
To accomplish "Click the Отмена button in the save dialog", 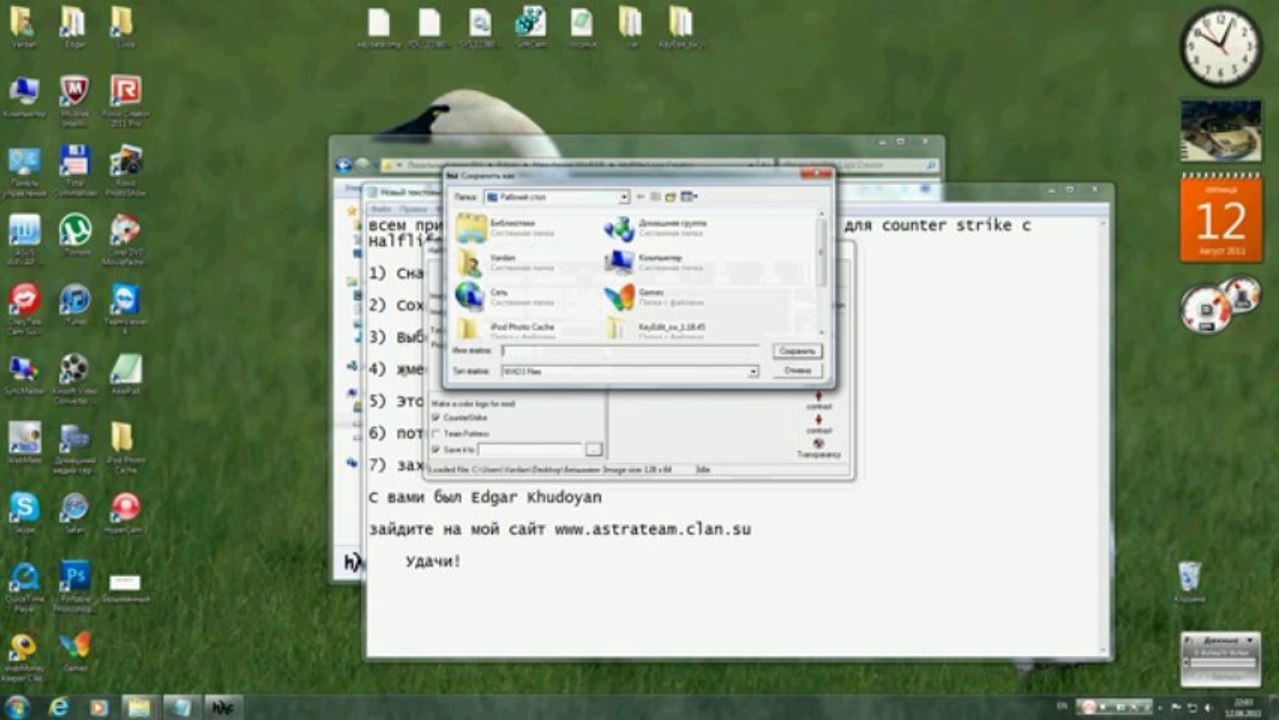I will point(797,370).
